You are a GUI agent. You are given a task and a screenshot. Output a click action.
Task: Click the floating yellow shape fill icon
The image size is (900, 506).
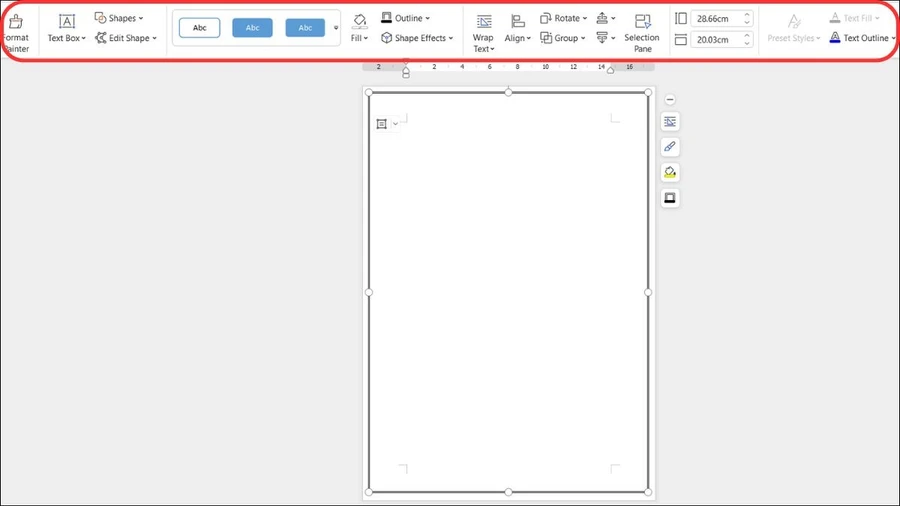click(x=670, y=172)
